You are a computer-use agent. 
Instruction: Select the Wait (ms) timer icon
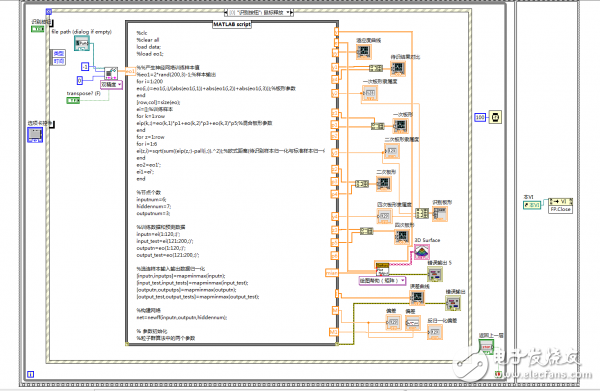495,117
